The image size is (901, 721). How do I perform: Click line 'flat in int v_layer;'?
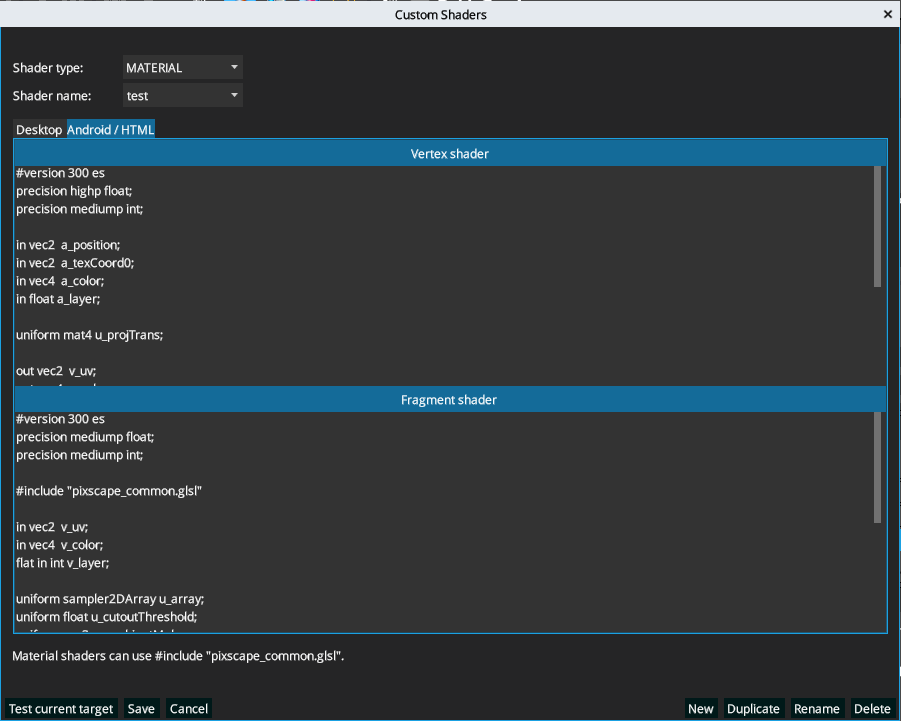(63, 562)
